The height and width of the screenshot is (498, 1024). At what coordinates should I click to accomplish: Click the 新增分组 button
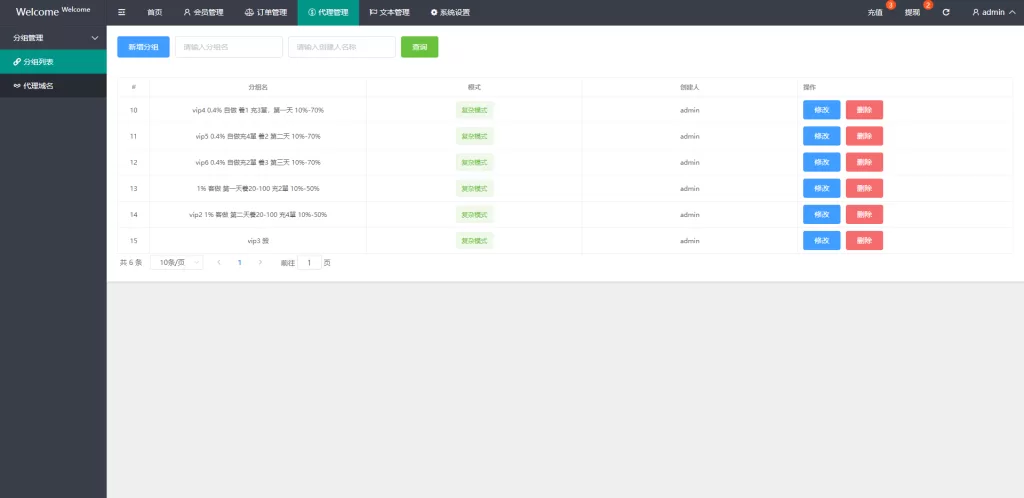[x=143, y=47]
